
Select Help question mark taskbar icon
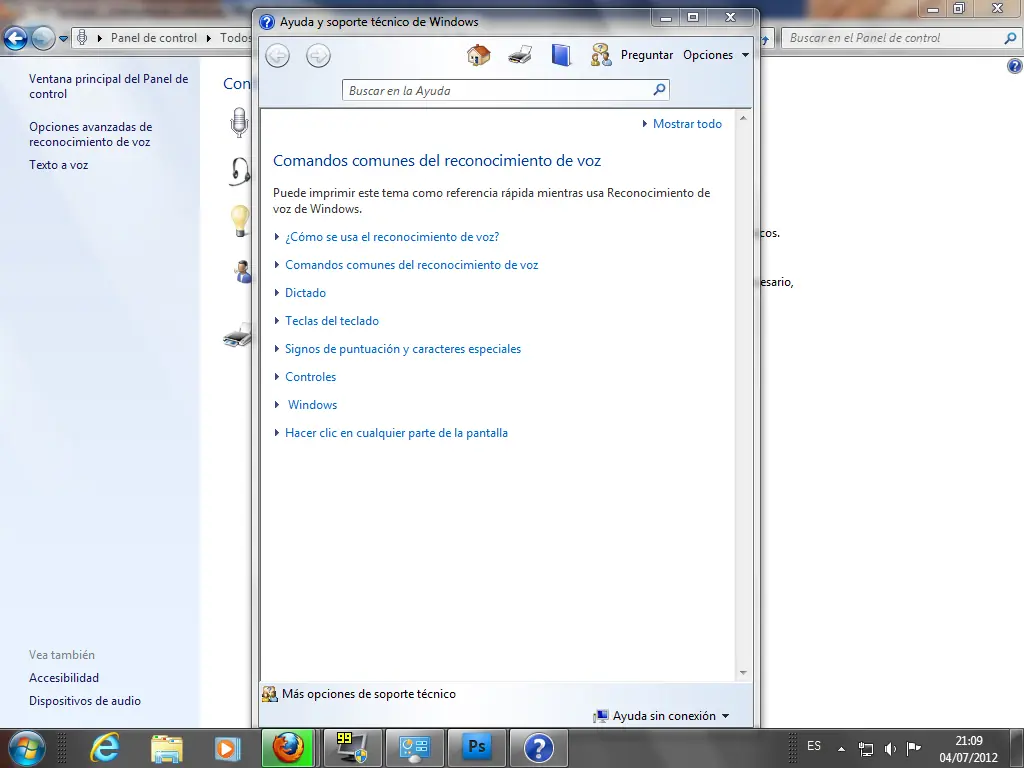[x=539, y=748]
